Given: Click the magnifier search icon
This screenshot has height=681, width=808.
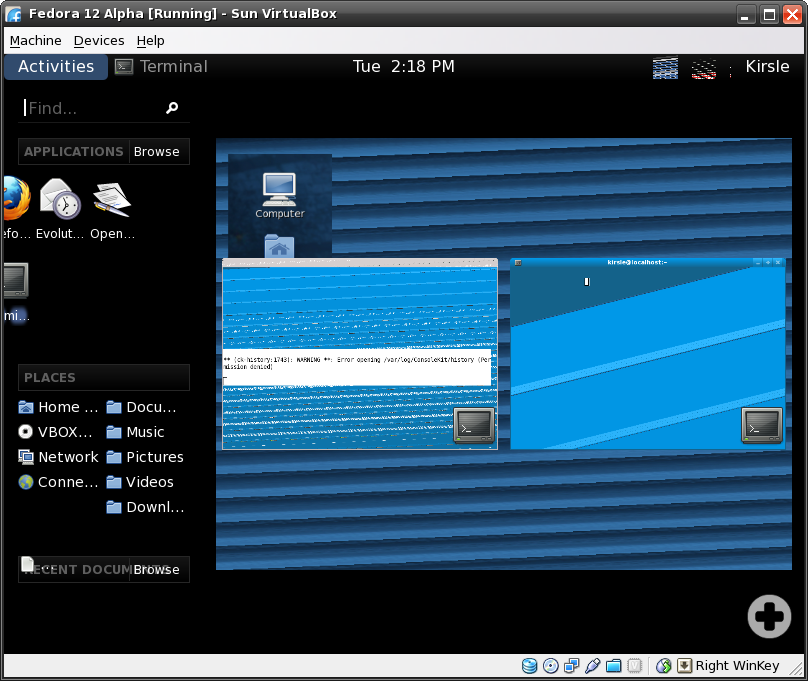Looking at the screenshot, I should coord(172,108).
